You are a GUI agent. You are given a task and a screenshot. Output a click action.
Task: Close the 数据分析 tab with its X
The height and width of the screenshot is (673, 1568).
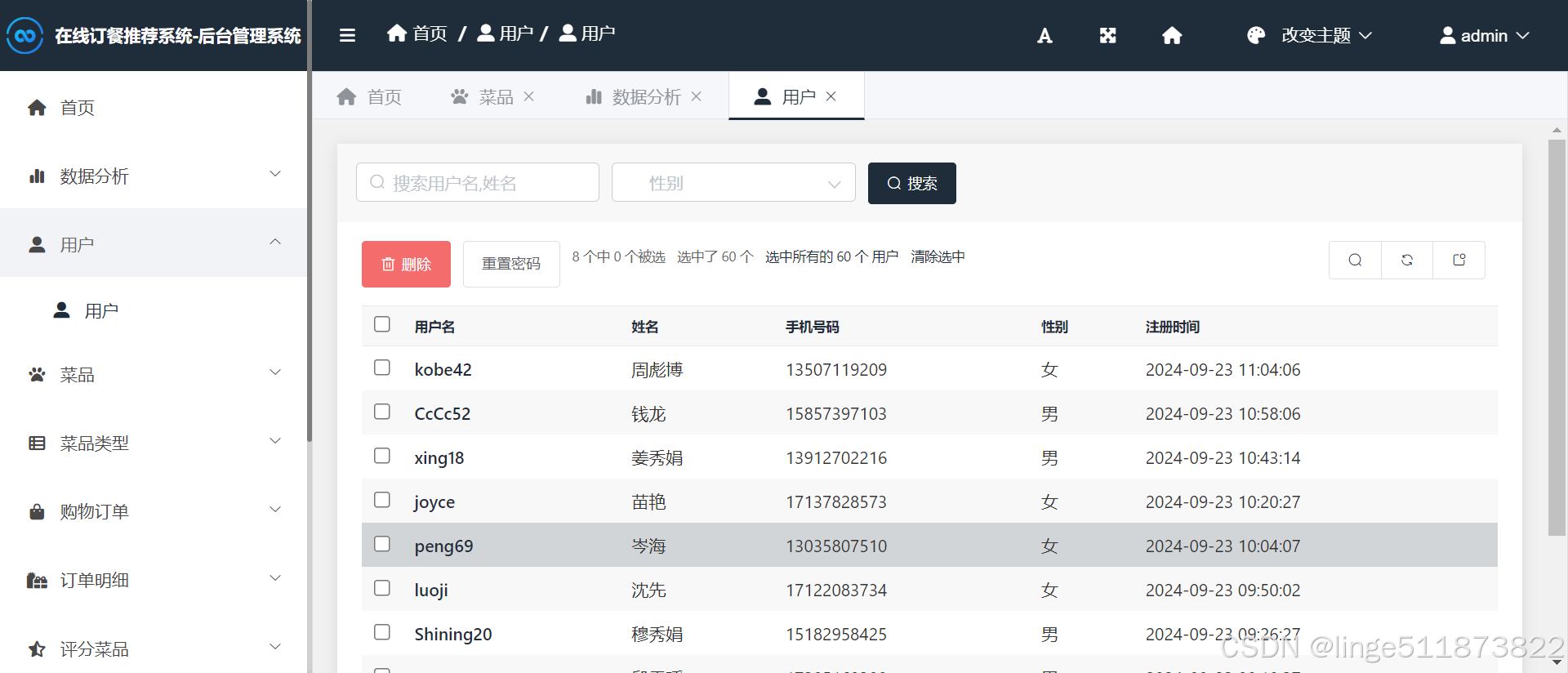pyautogui.click(x=697, y=96)
